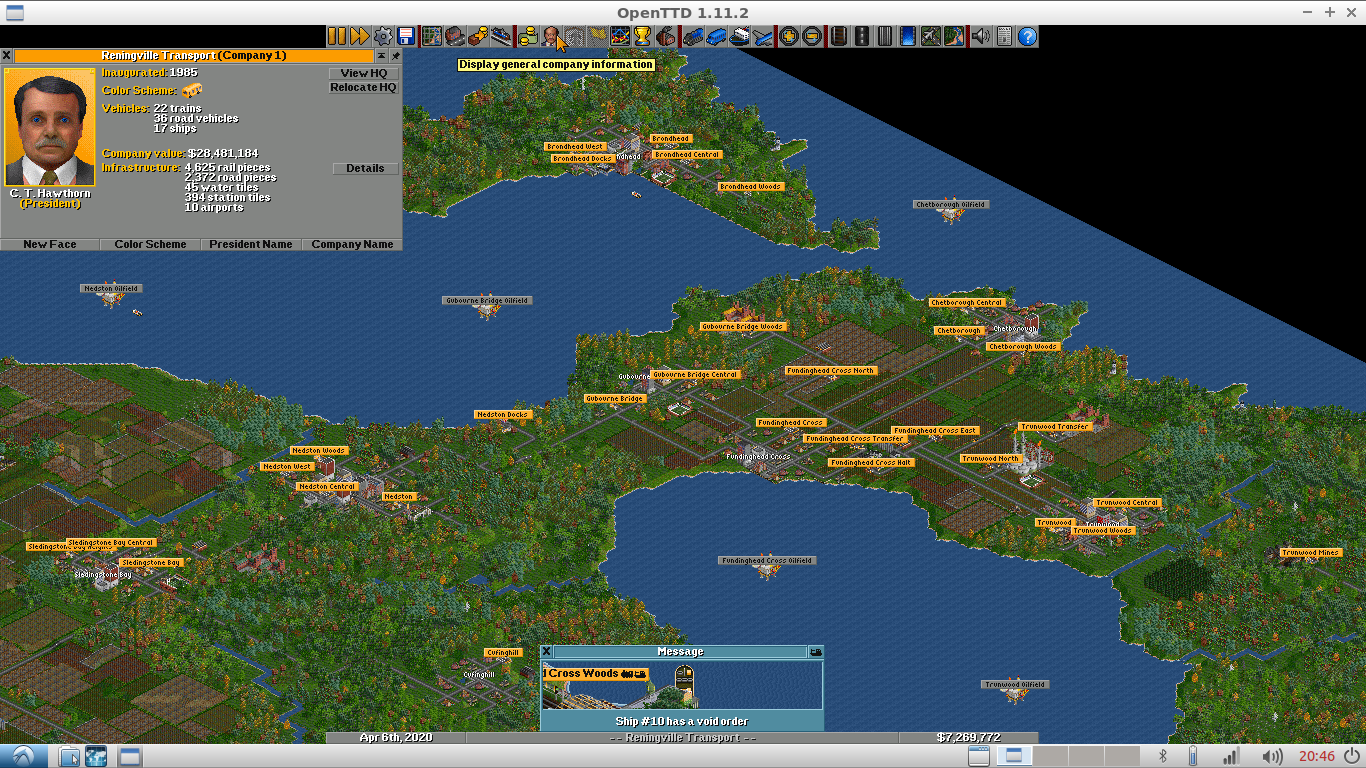Show company league table trophy
This screenshot has height=768, width=1366.
coord(642,36)
